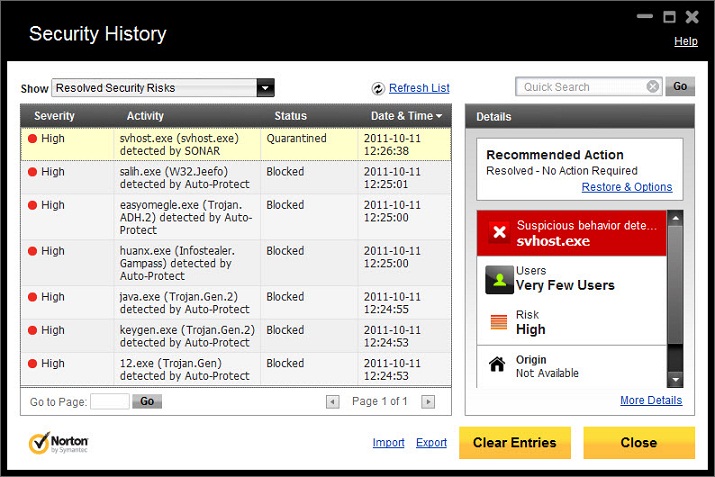Select the huanx.exe Infostealer.Gampass entry

[236, 263]
